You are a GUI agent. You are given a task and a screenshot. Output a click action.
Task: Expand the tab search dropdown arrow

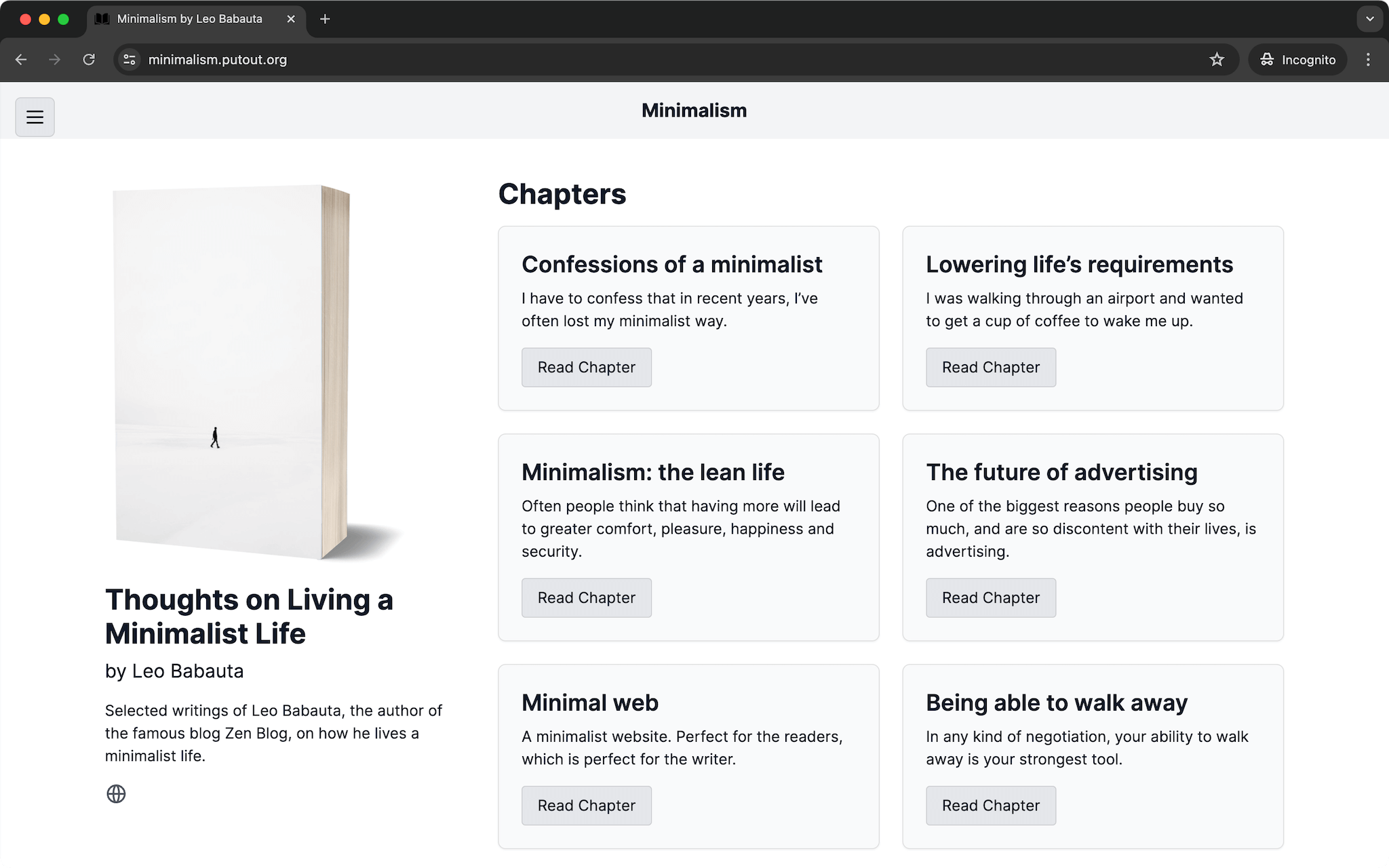[1369, 19]
